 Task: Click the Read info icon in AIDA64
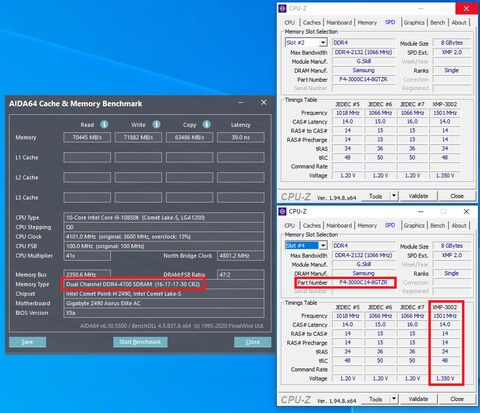[104, 124]
